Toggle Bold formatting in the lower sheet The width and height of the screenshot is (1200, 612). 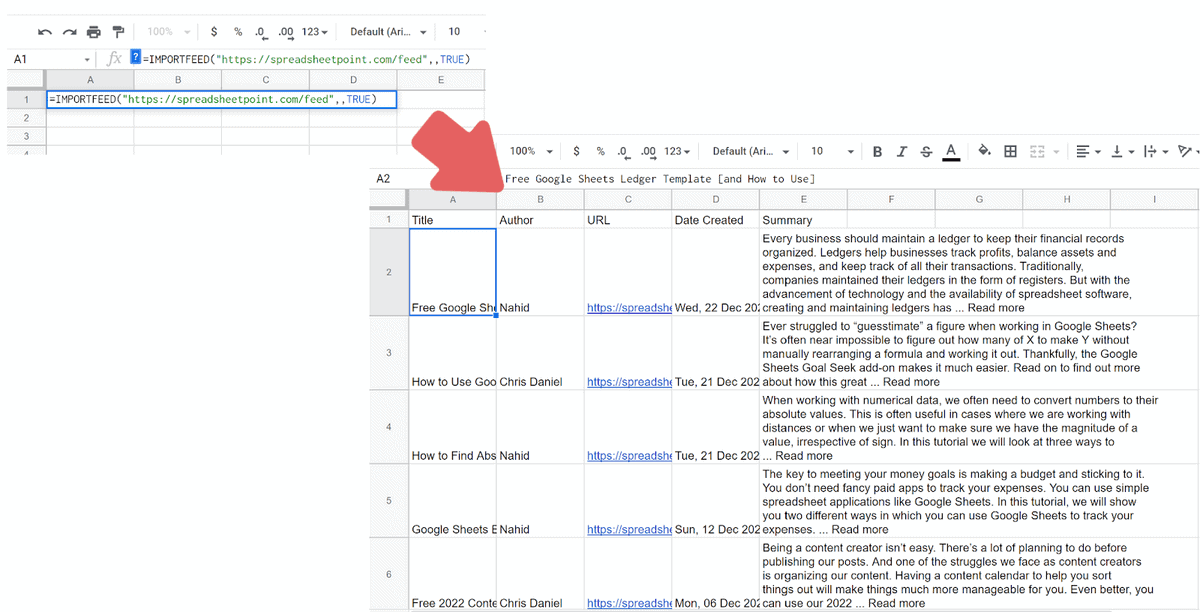click(877, 152)
